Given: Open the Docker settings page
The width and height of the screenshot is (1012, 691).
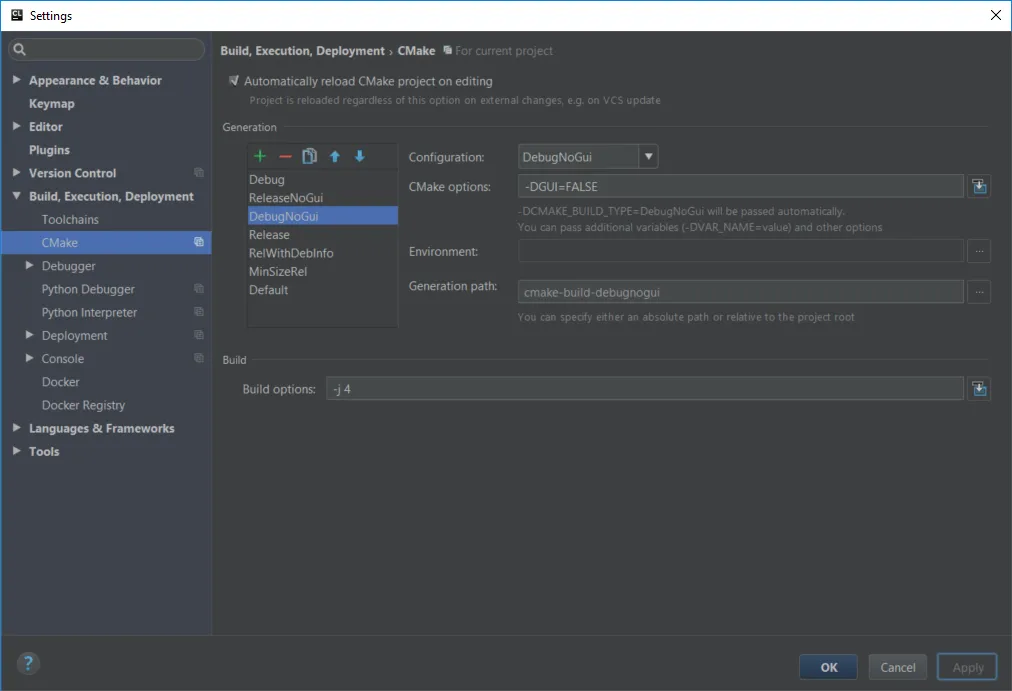Looking at the screenshot, I should (x=60, y=382).
